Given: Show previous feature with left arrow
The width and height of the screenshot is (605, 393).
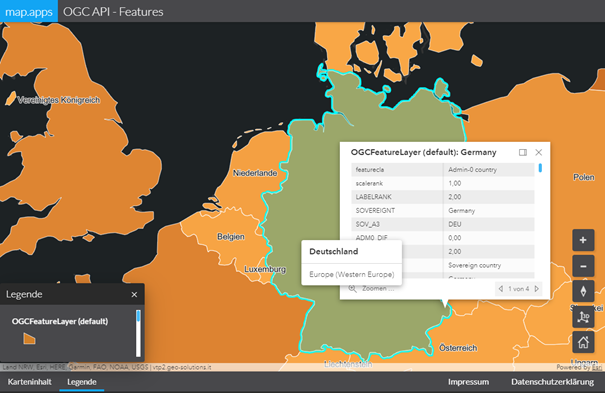Looking at the screenshot, I should [500, 288].
